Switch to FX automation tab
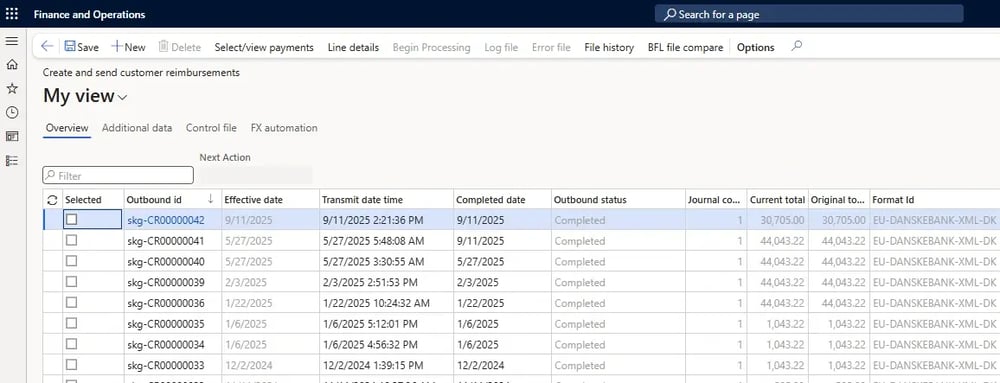1000x383 pixels. point(284,127)
